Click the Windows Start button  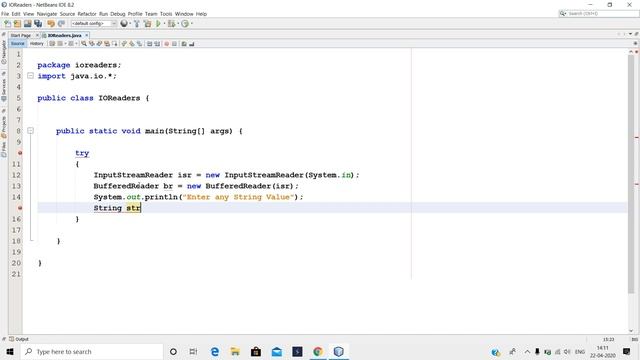(10, 351)
